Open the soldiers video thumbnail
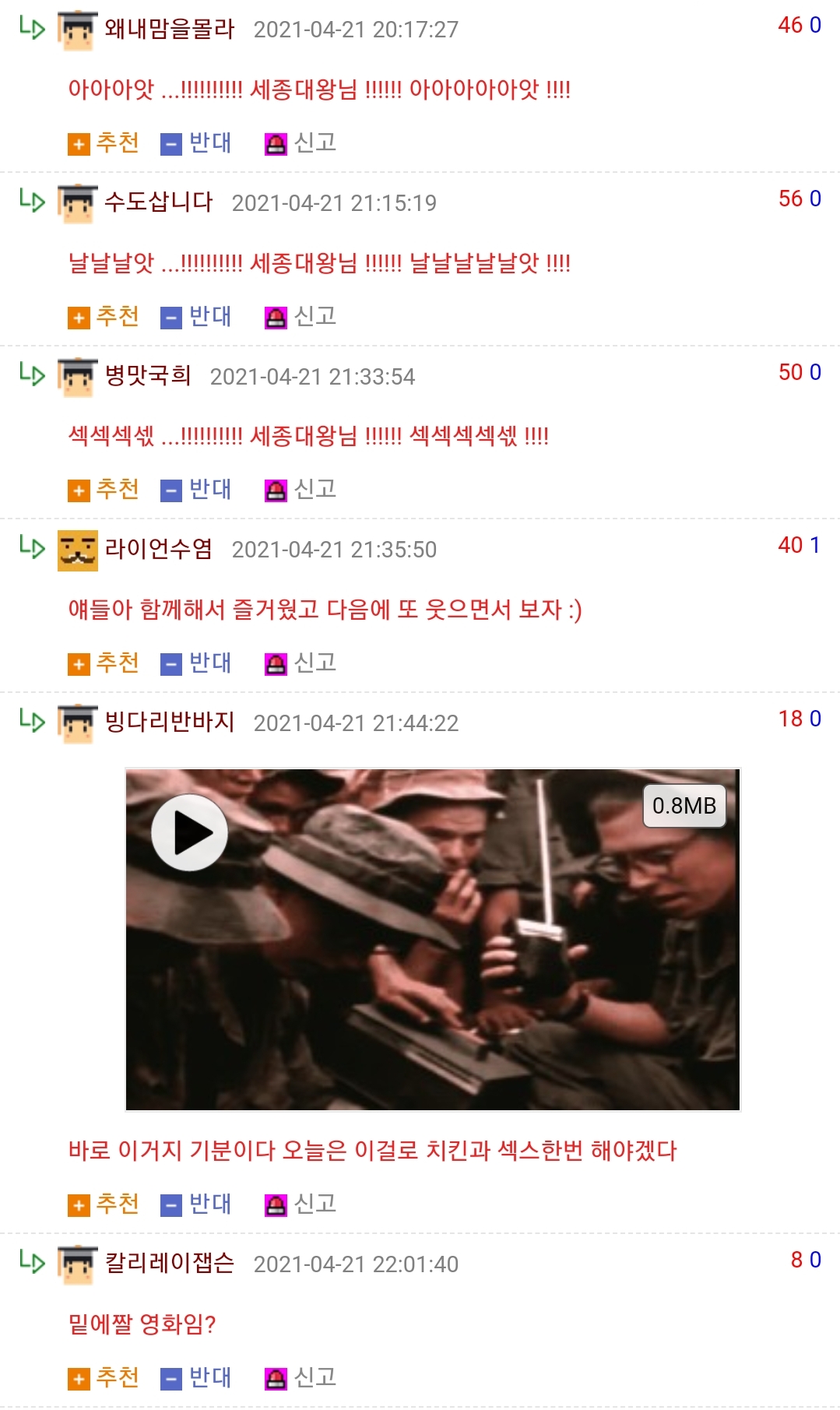Image resolution: width=840 pixels, height=1410 pixels. tap(433, 940)
